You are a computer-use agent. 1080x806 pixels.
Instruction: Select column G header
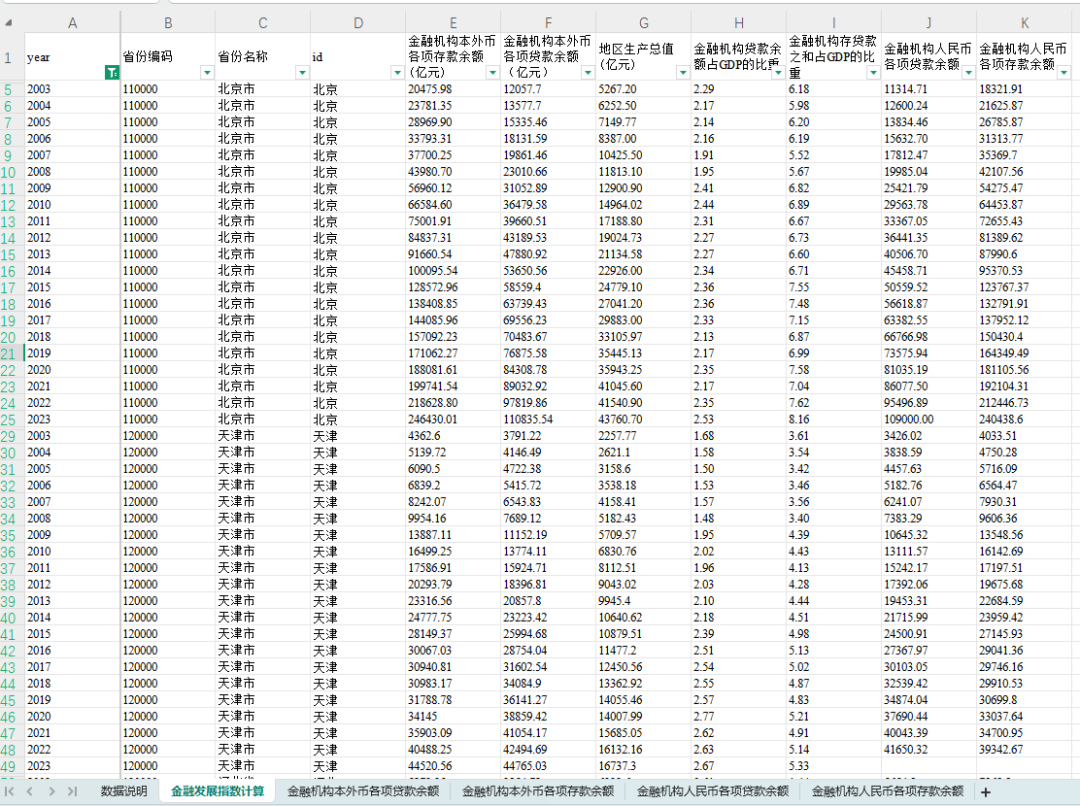(643, 22)
